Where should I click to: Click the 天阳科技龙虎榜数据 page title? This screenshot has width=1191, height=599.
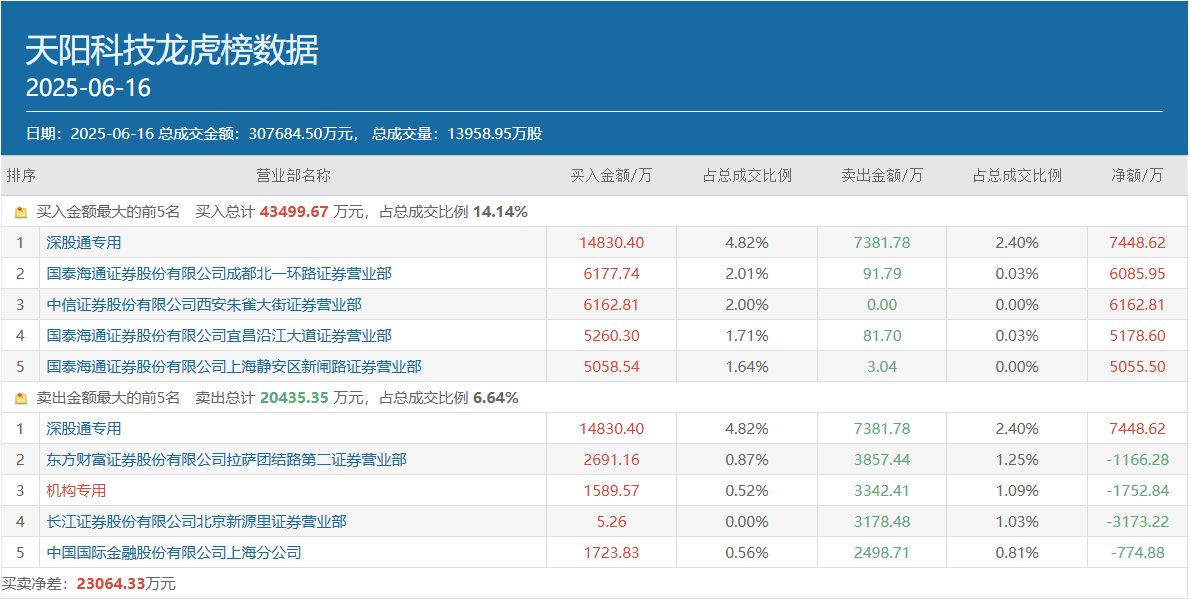[172, 50]
